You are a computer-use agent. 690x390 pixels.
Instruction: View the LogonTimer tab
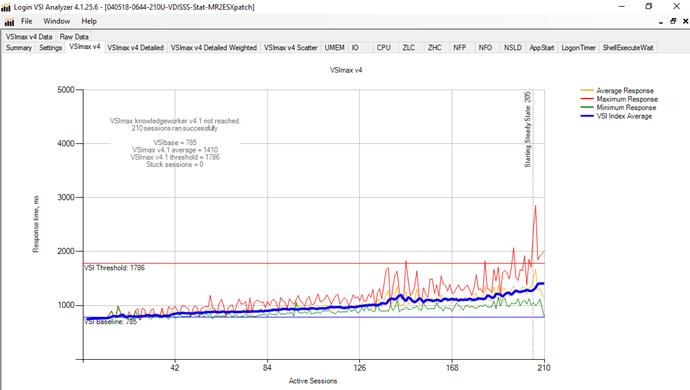tap(578, 48)
